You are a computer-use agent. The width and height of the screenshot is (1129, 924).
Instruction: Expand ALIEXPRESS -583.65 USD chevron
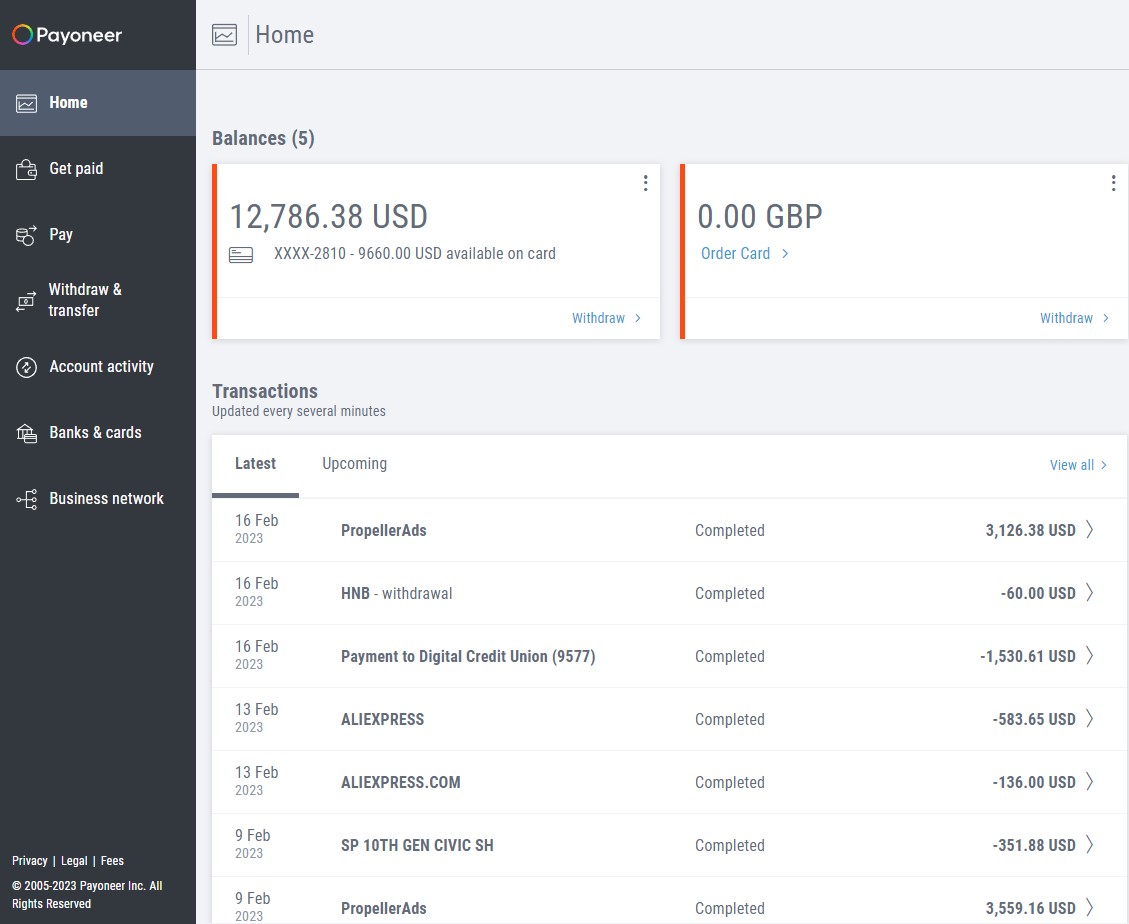1089,719
